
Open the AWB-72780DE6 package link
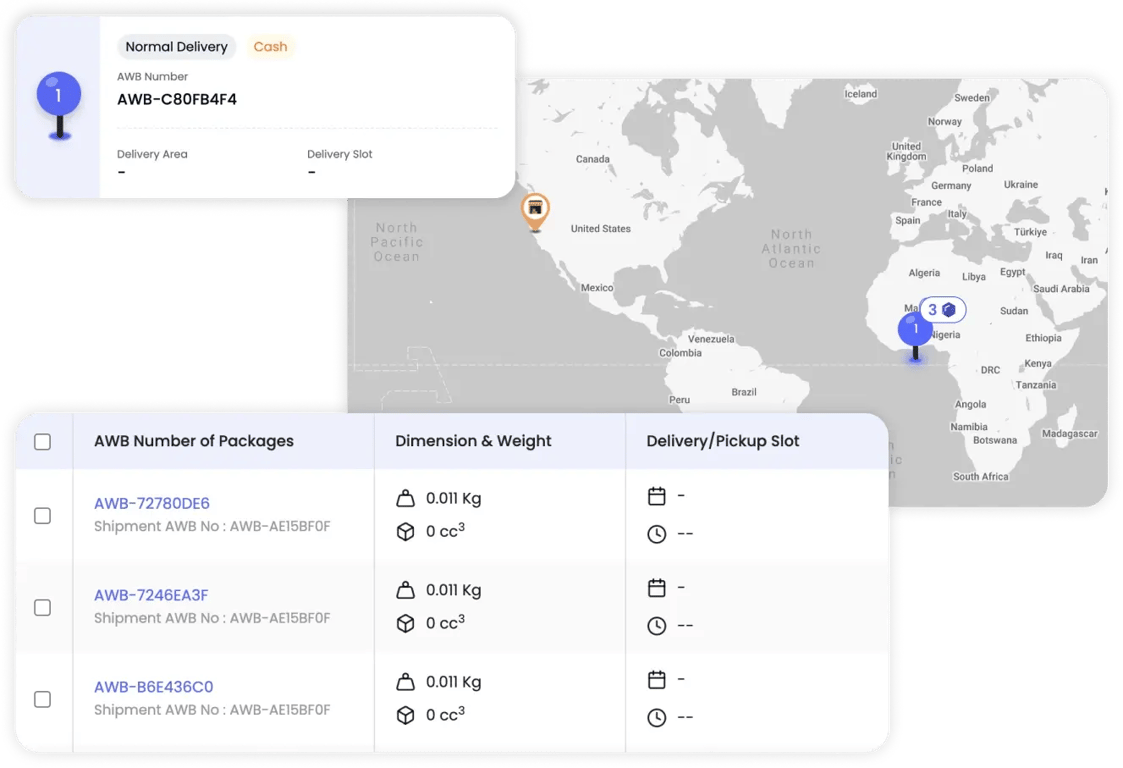[x=152, y=503]
